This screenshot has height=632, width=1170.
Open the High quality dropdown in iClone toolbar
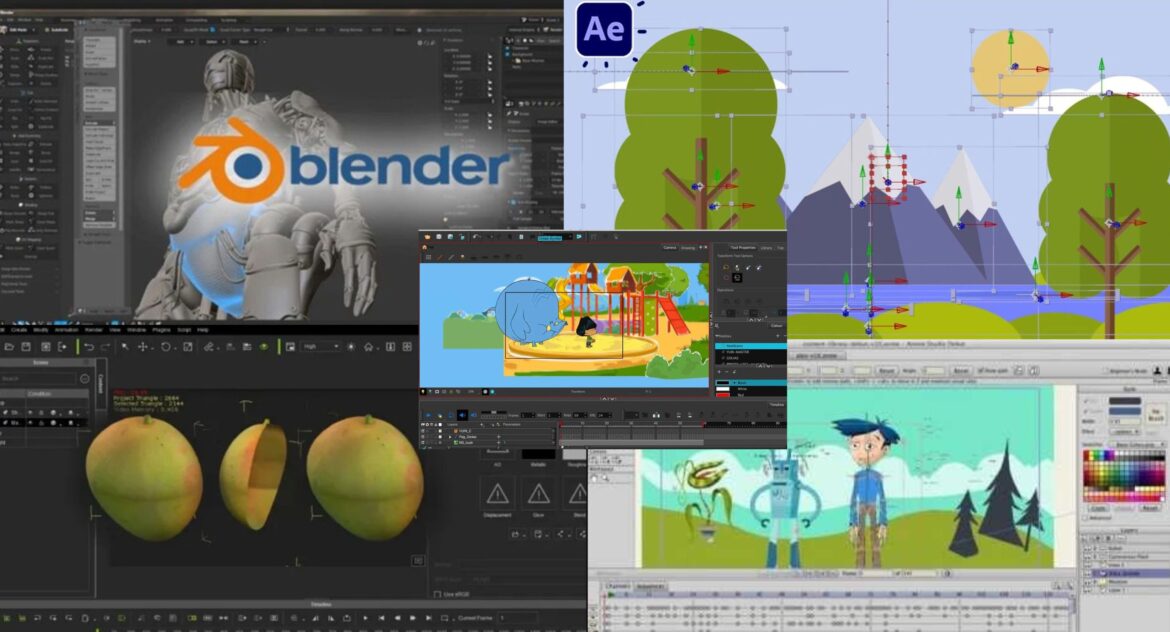[320, 346]
